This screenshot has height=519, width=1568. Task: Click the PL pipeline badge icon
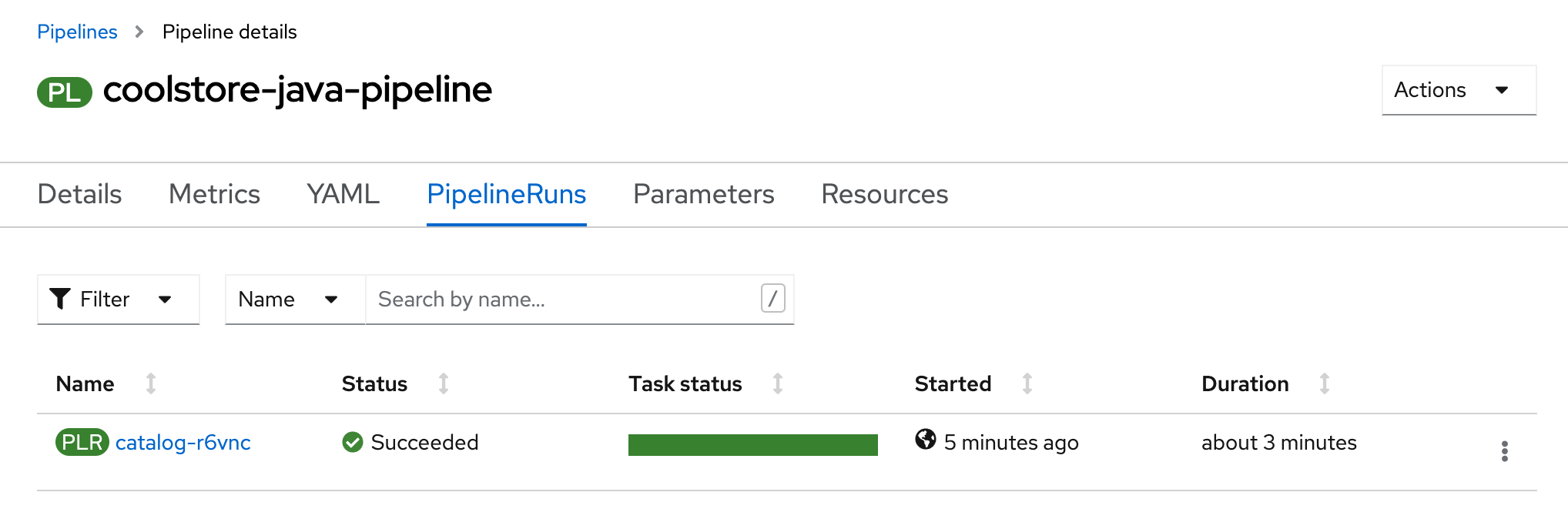65,91
